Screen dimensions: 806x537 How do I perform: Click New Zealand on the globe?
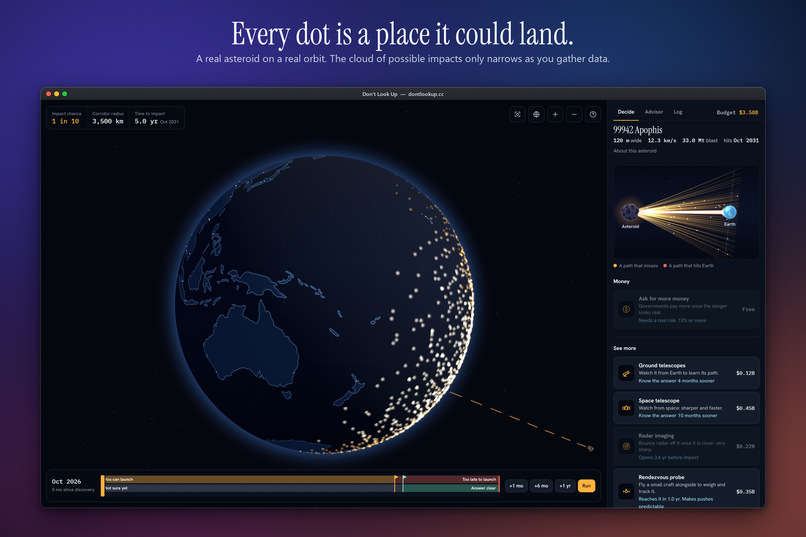pos(350,392)
